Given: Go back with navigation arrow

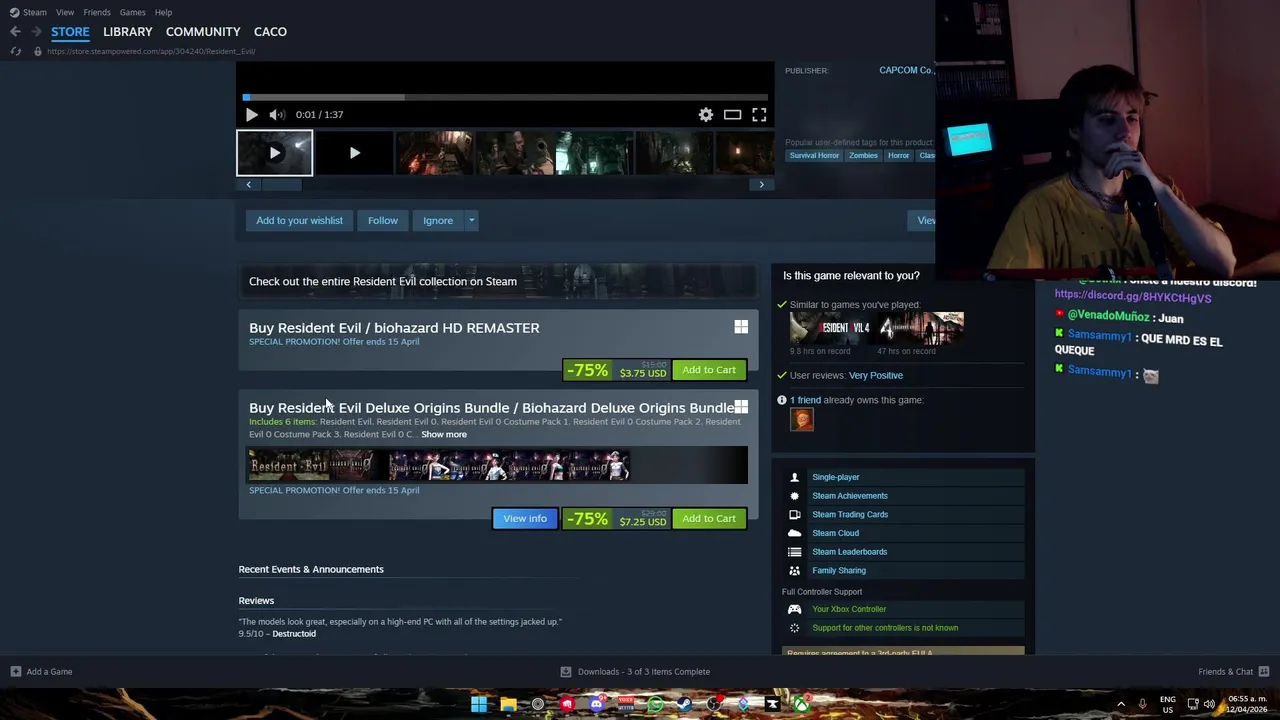Looking at the screenshot, I should pos(15,32).
